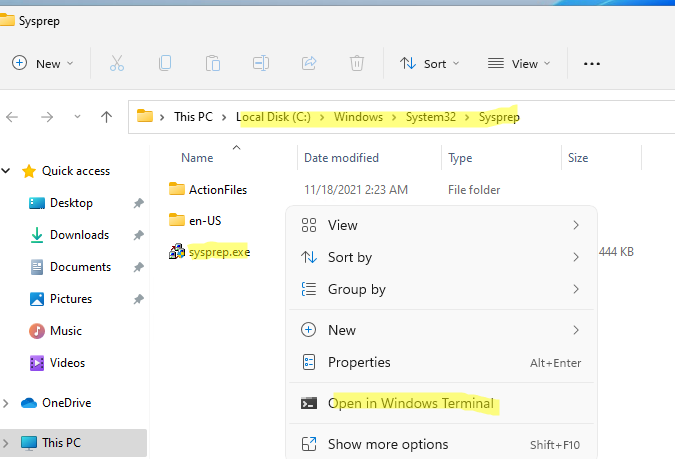The image size is (675, 459).
Task: Expand the This PC tree node
Action: point(6,443)
